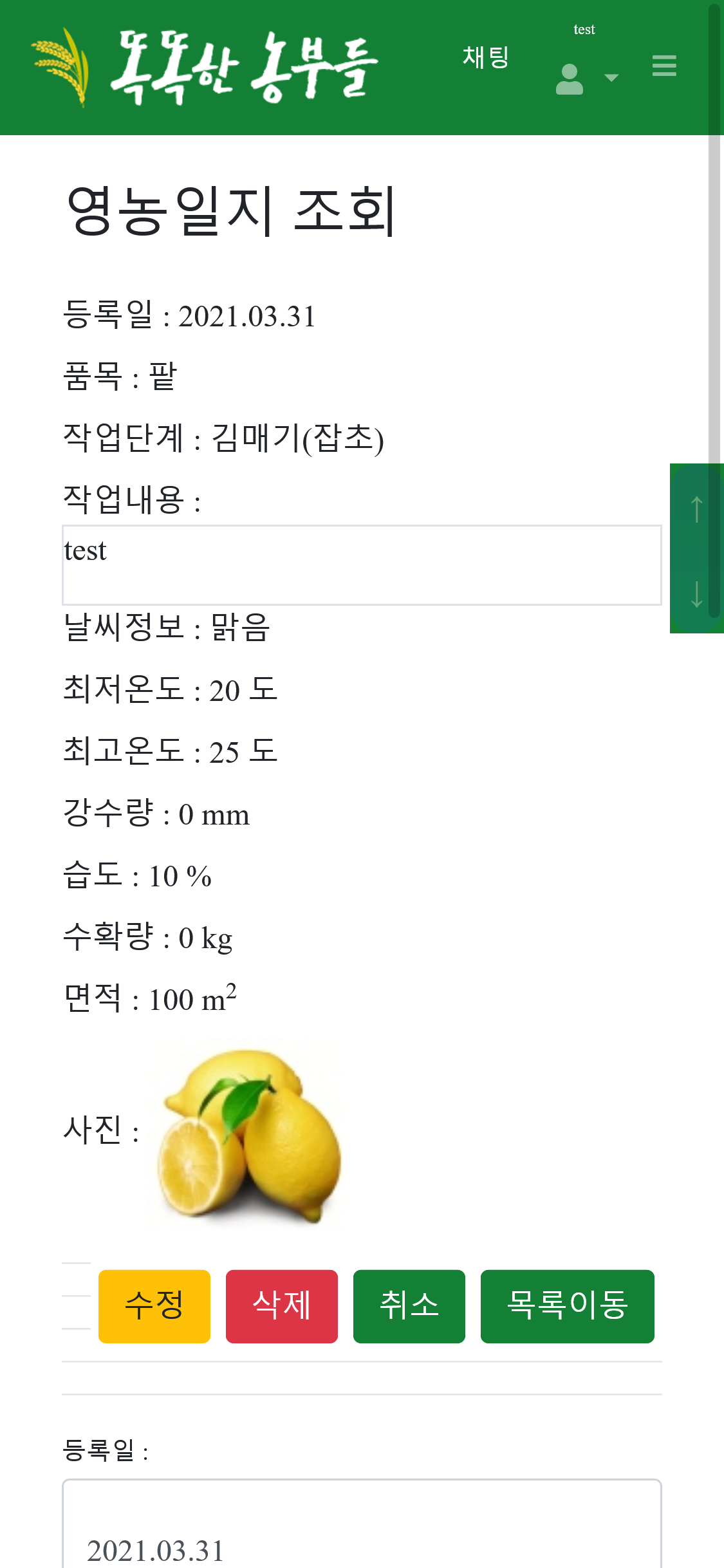Screen dimensions: 724x1568
Task: Click the 'test' username label in header
Action: pos(584,30)
